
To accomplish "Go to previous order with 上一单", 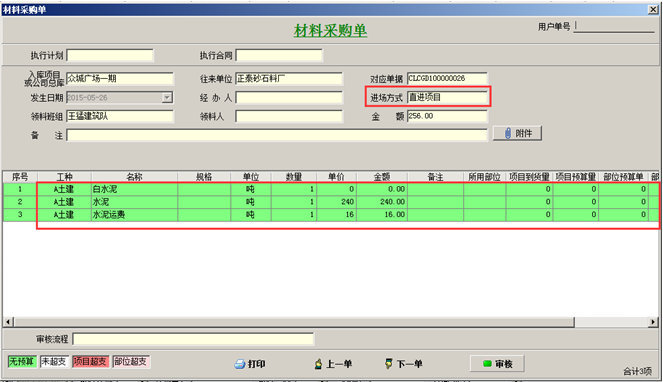I will 333,364.
